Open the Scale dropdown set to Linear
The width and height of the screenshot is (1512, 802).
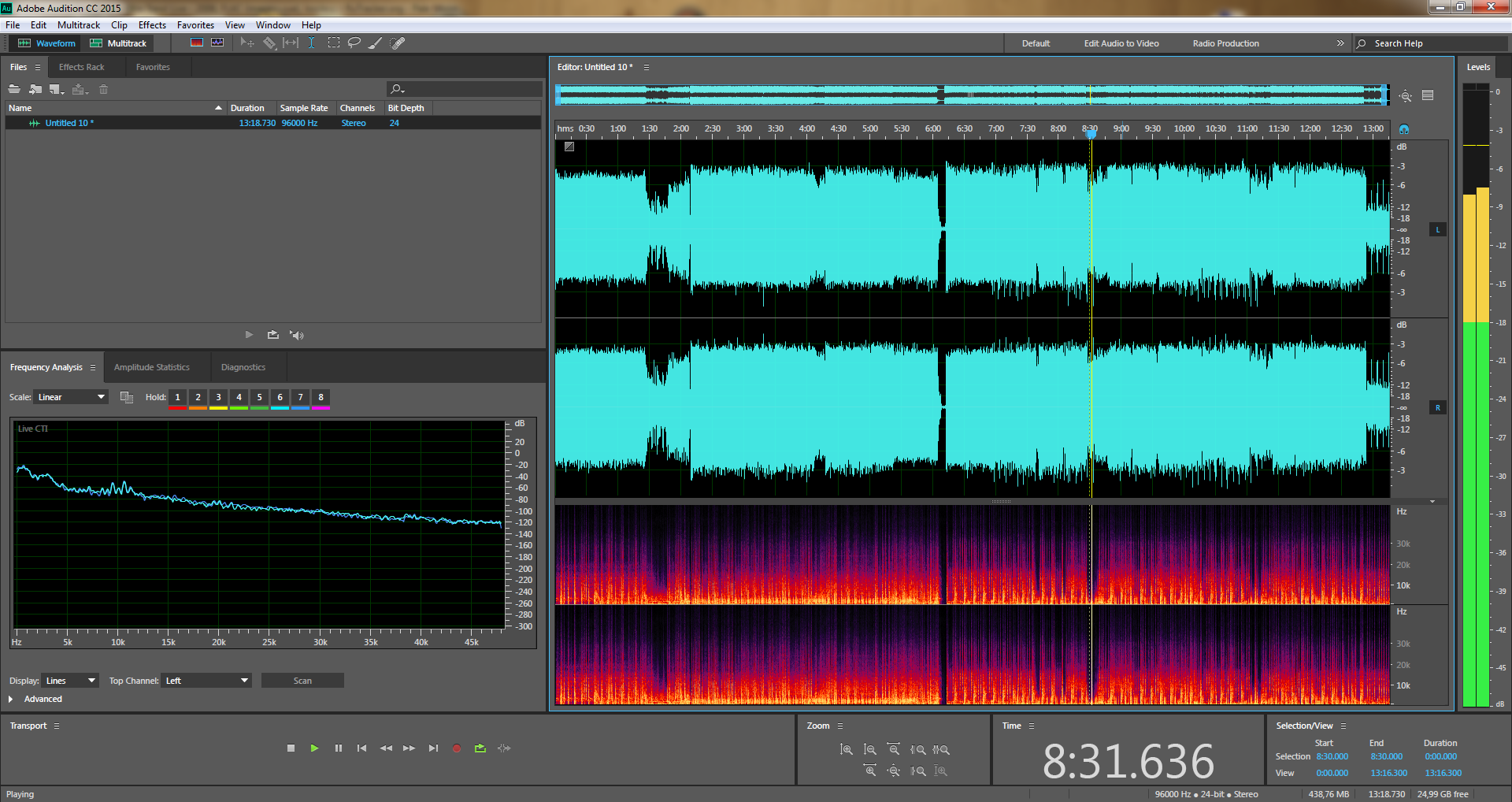(71, 397)
